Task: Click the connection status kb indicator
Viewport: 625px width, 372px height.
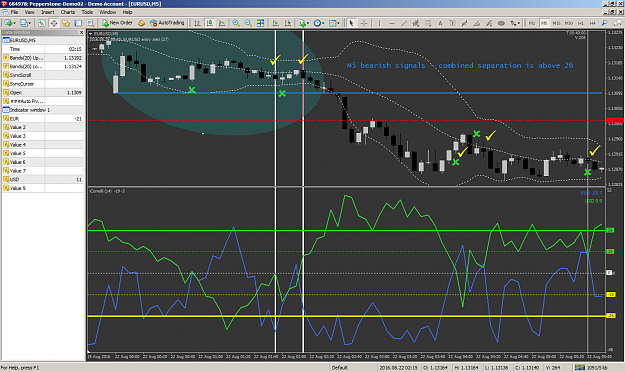Action: 591,368
